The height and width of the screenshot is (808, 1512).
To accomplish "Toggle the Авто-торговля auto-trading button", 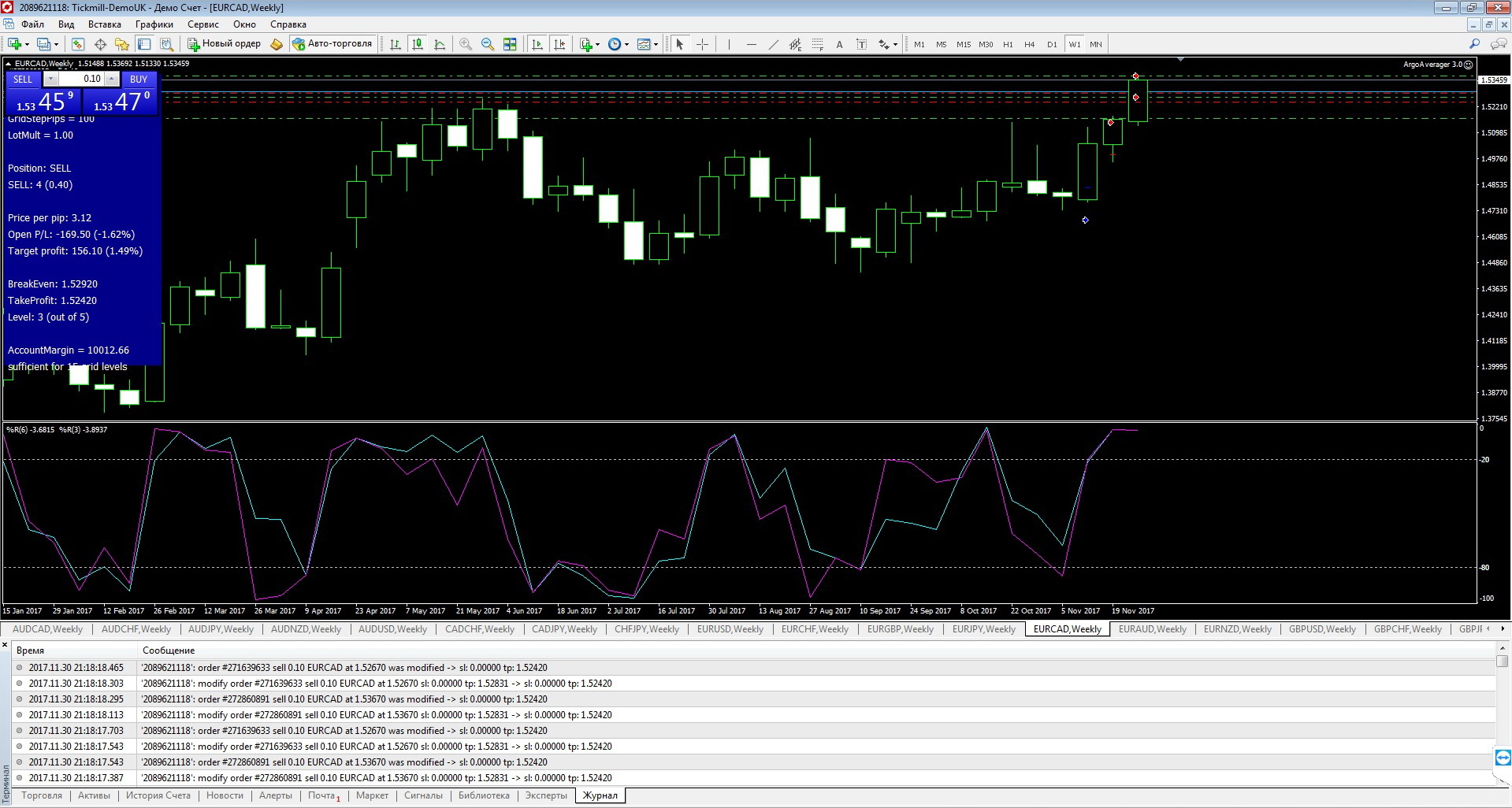I will (x=332, y=44).
